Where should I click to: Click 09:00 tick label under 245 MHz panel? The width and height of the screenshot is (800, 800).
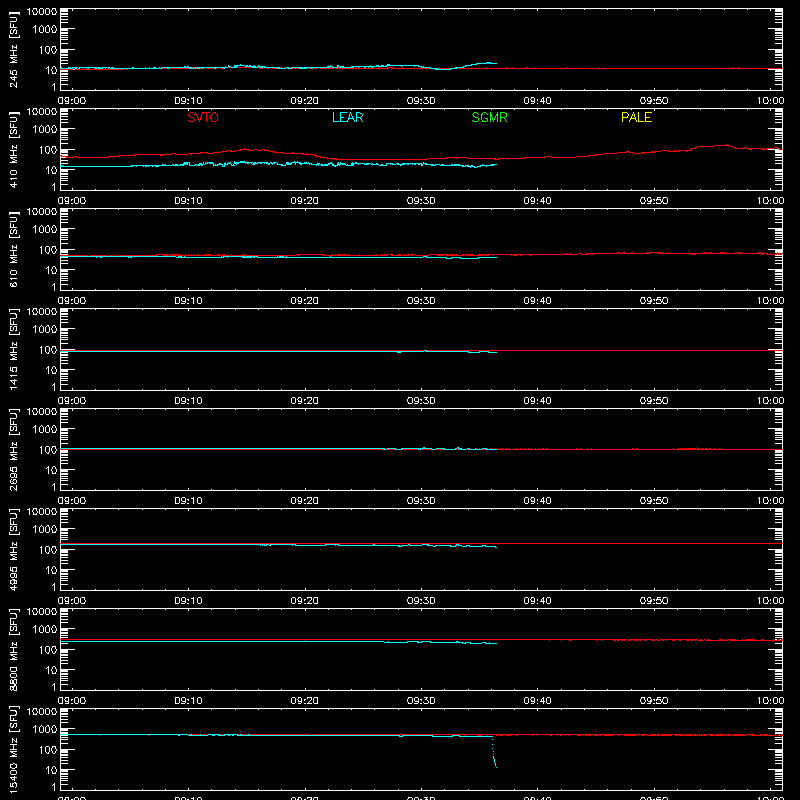click(71, 101)
